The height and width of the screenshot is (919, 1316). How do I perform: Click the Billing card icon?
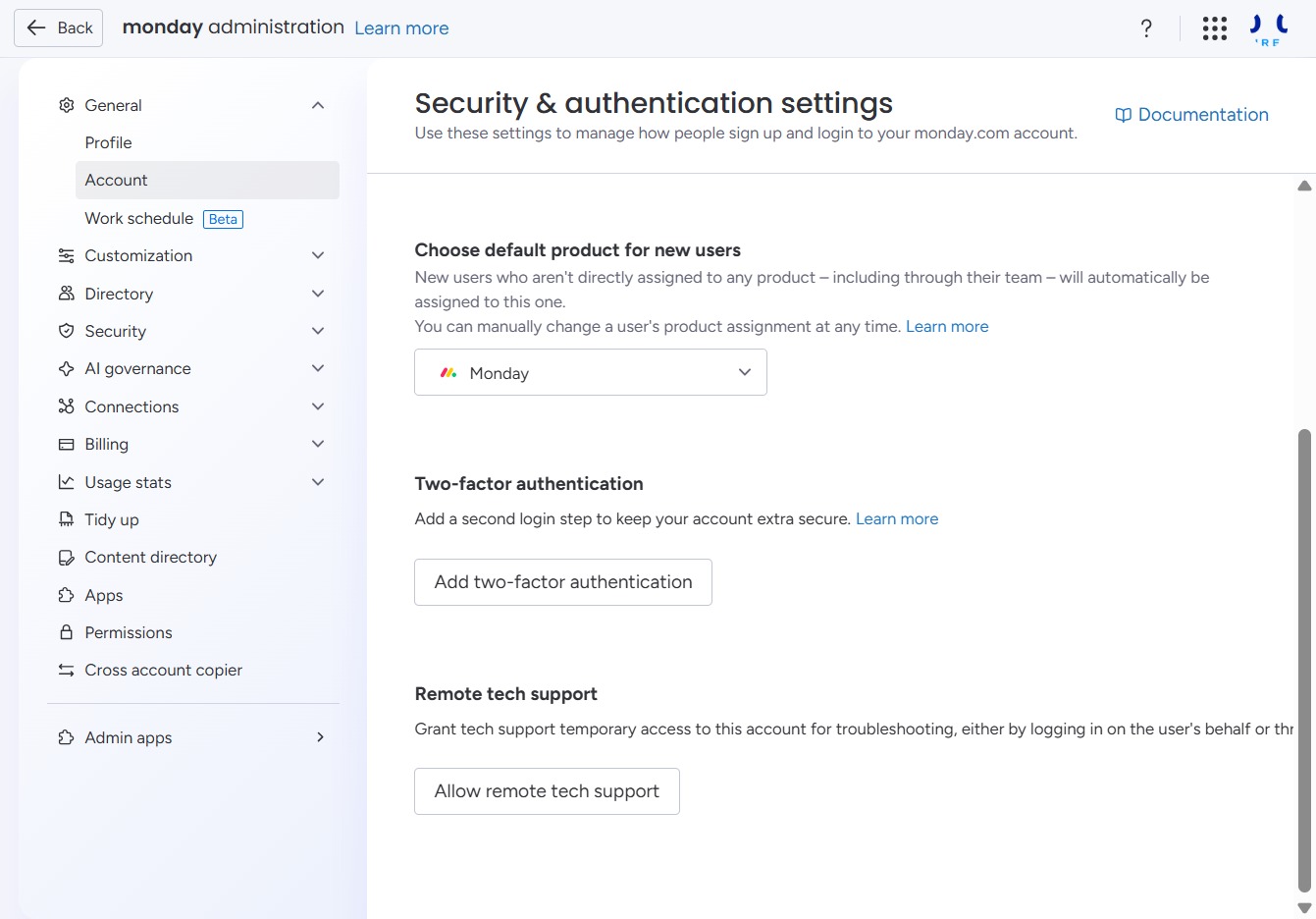pyautogui.click(x=67, y=444)
